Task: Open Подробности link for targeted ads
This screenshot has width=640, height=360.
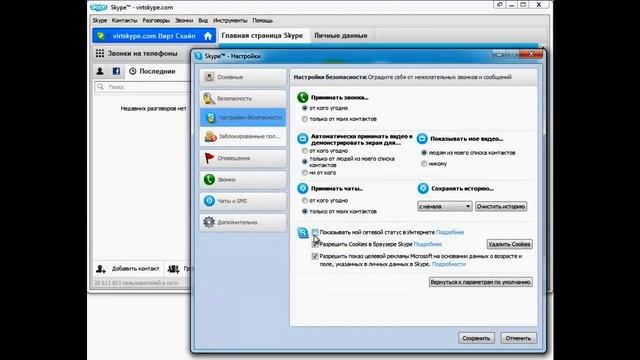Action: click(449, 264)
